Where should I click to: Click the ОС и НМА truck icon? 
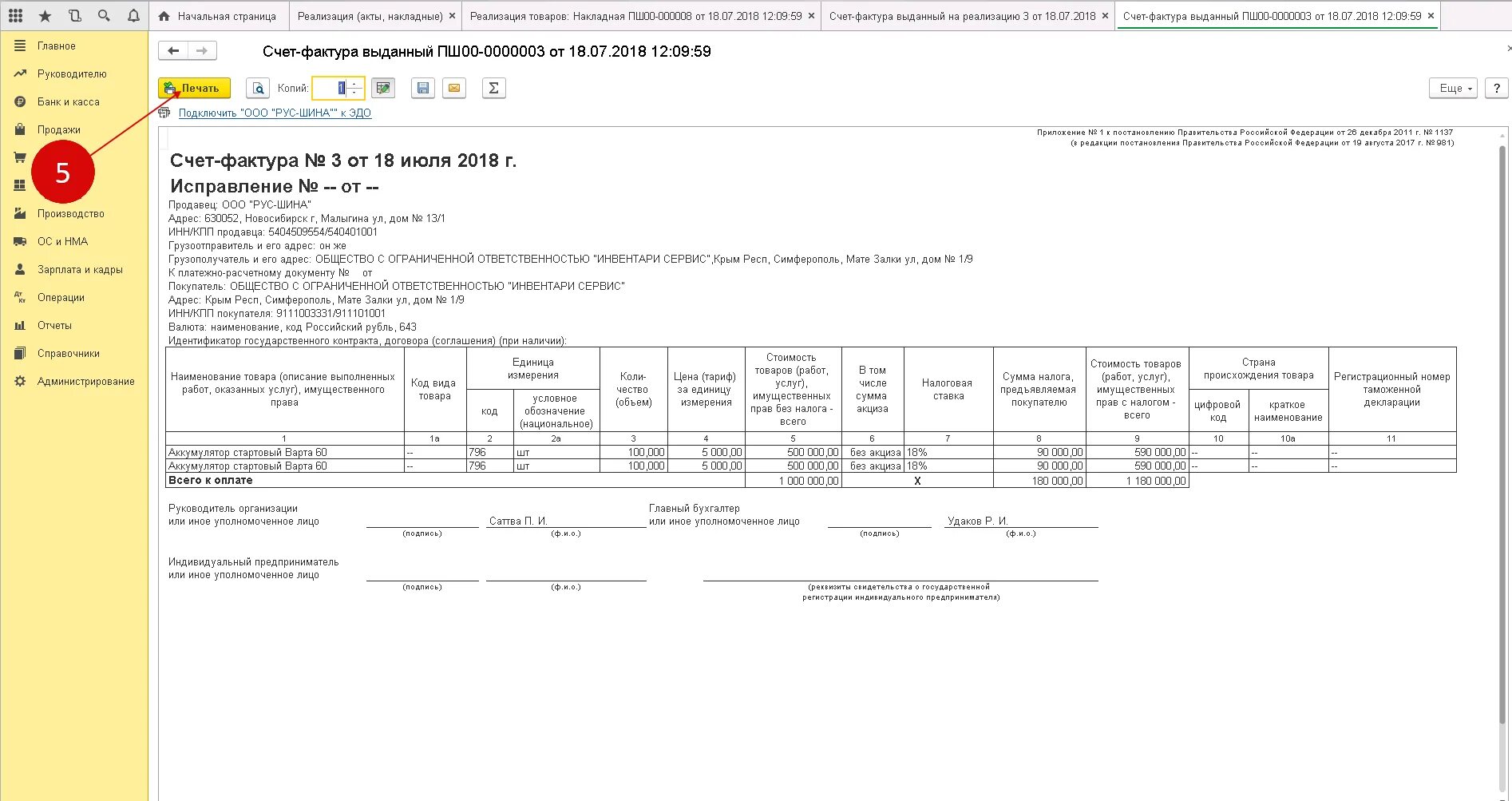pos(20,241)
